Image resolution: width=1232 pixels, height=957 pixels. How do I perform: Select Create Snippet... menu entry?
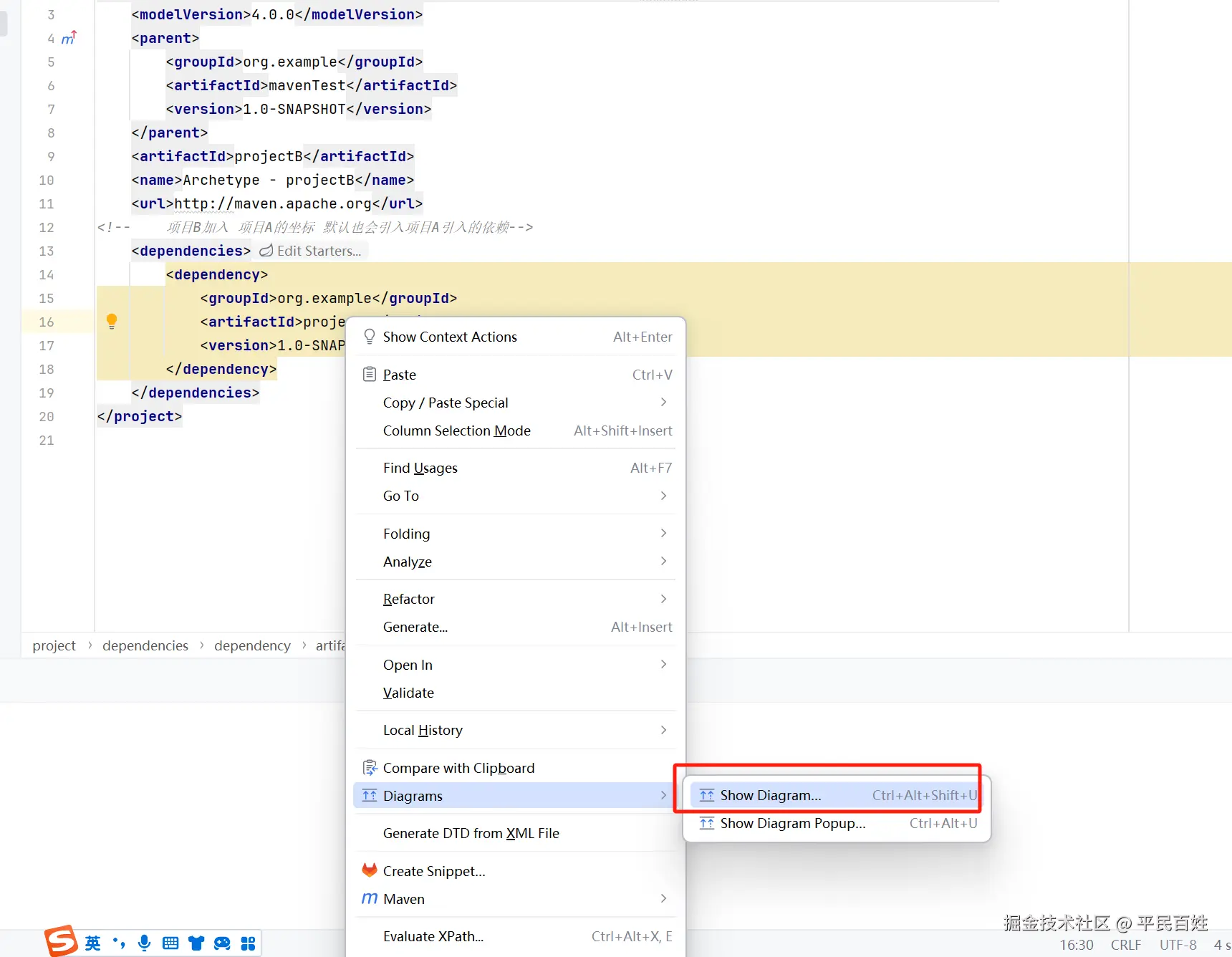(x=516, y=871)
